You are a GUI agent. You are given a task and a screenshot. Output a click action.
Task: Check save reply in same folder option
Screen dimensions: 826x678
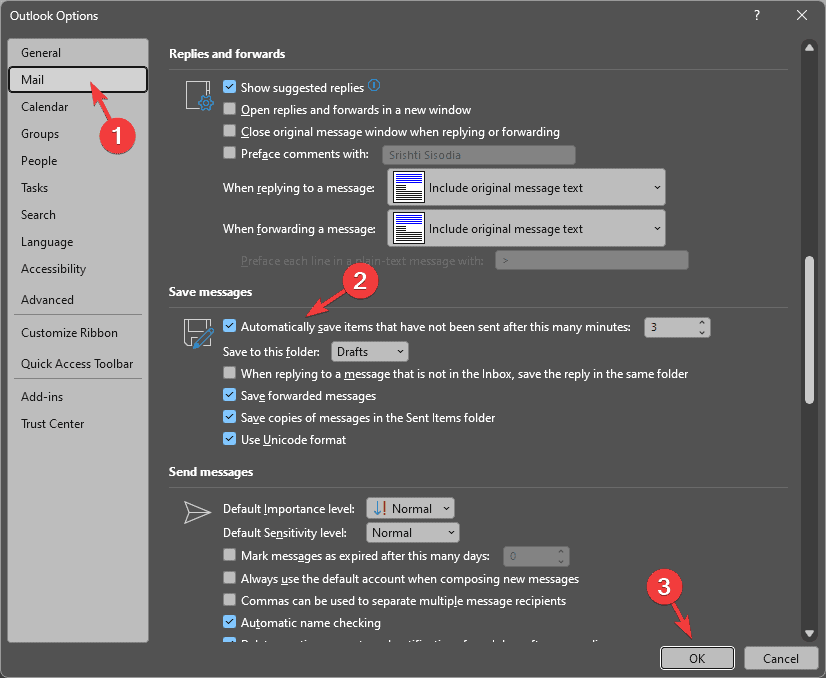229,373
